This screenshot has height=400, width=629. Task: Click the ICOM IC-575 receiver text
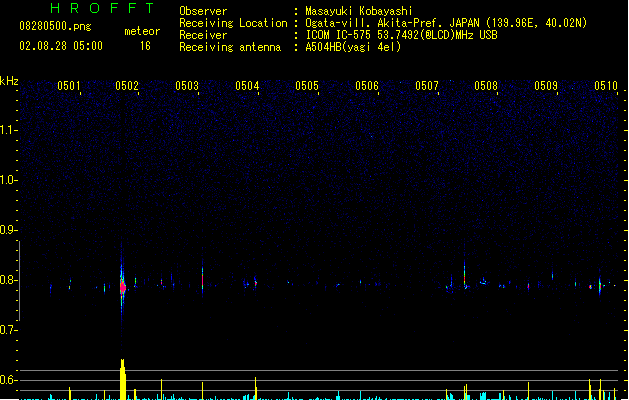[x=401, y=35]
